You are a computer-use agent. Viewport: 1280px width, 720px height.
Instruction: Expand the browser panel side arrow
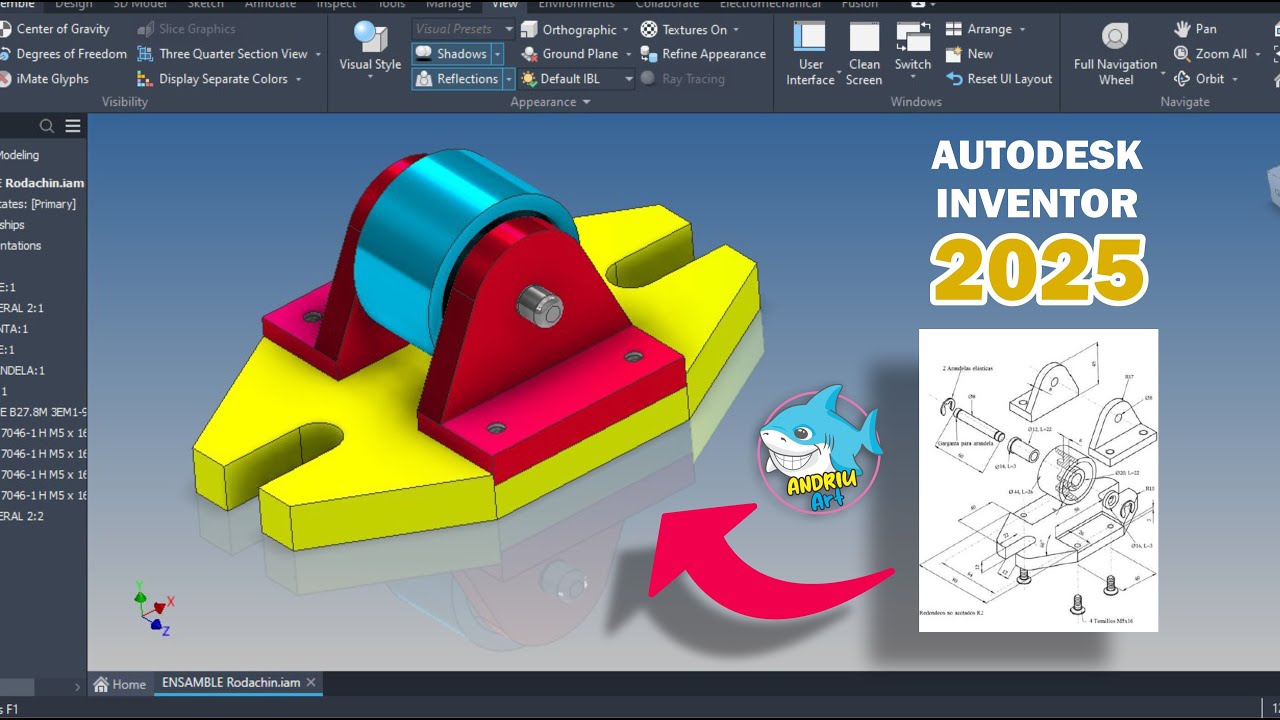pyautogui.click(x=78, y=687)
